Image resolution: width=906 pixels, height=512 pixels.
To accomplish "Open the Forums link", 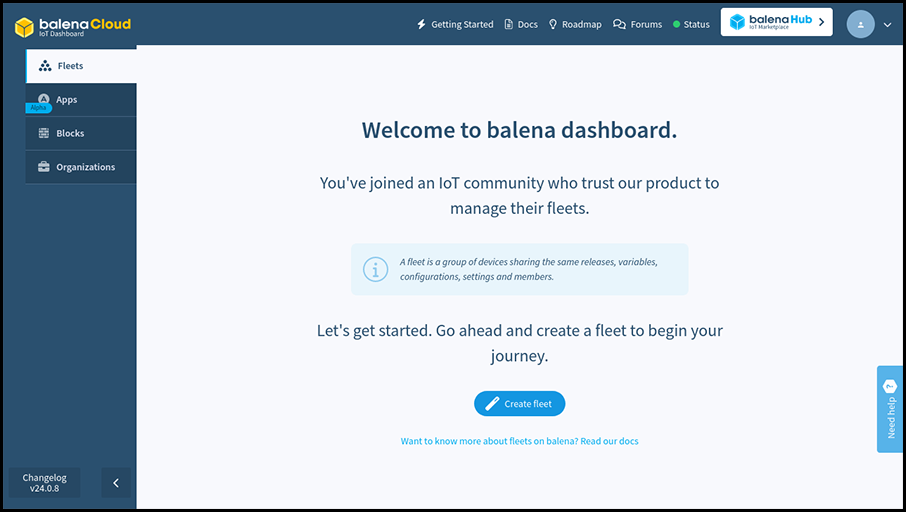I will point(637,24).
